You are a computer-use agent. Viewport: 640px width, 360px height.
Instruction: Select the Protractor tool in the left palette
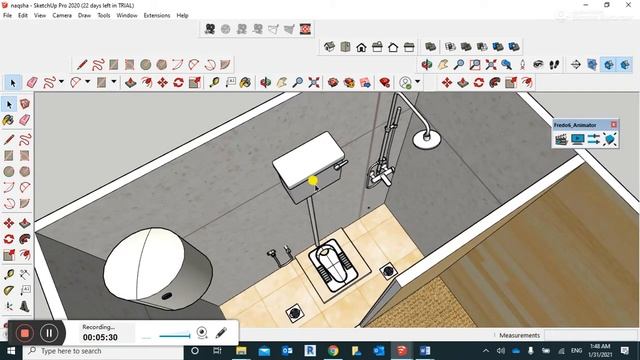pyautogui.click(x=9, y=290)
